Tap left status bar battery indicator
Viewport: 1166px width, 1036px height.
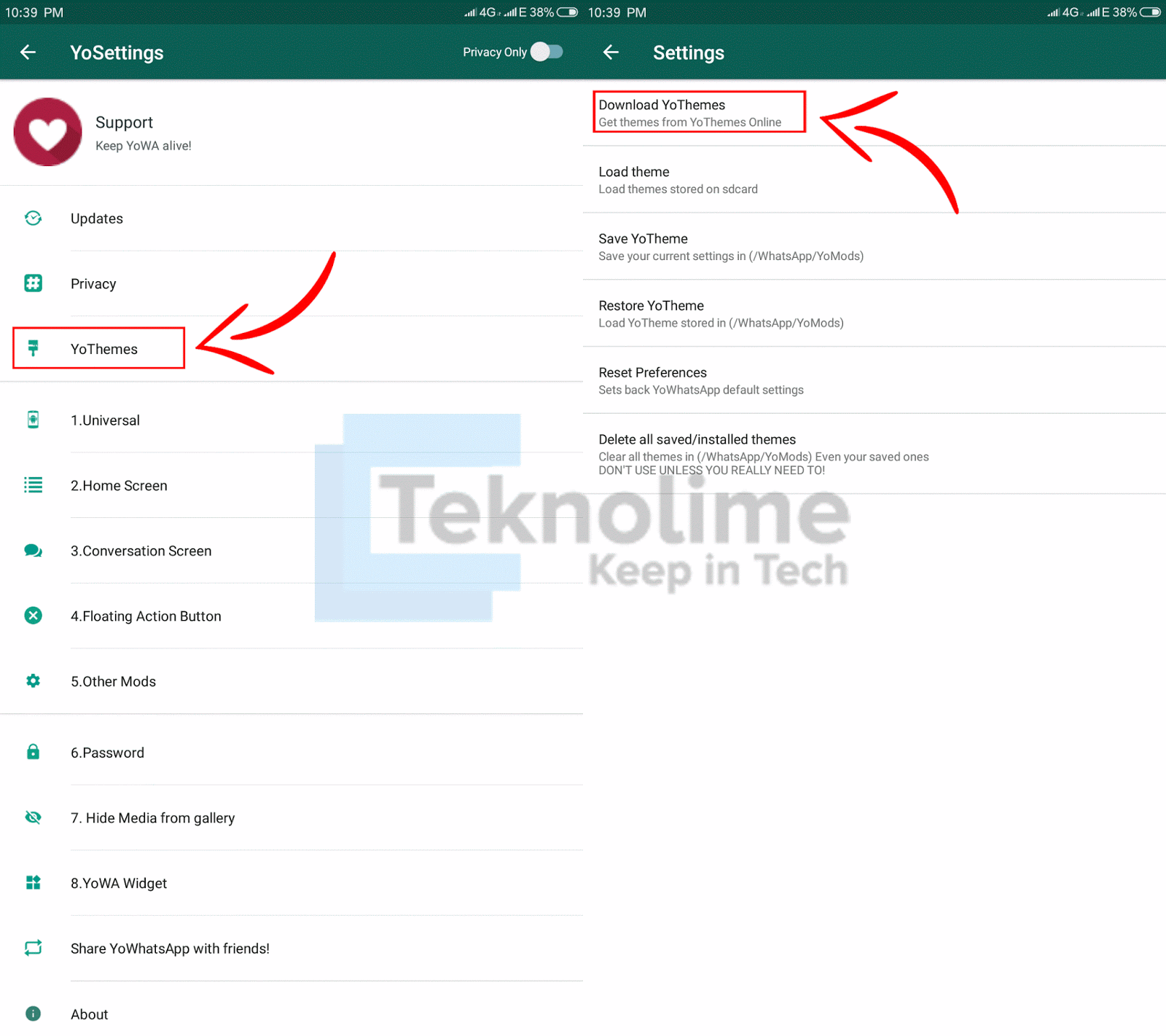(568, 12)
